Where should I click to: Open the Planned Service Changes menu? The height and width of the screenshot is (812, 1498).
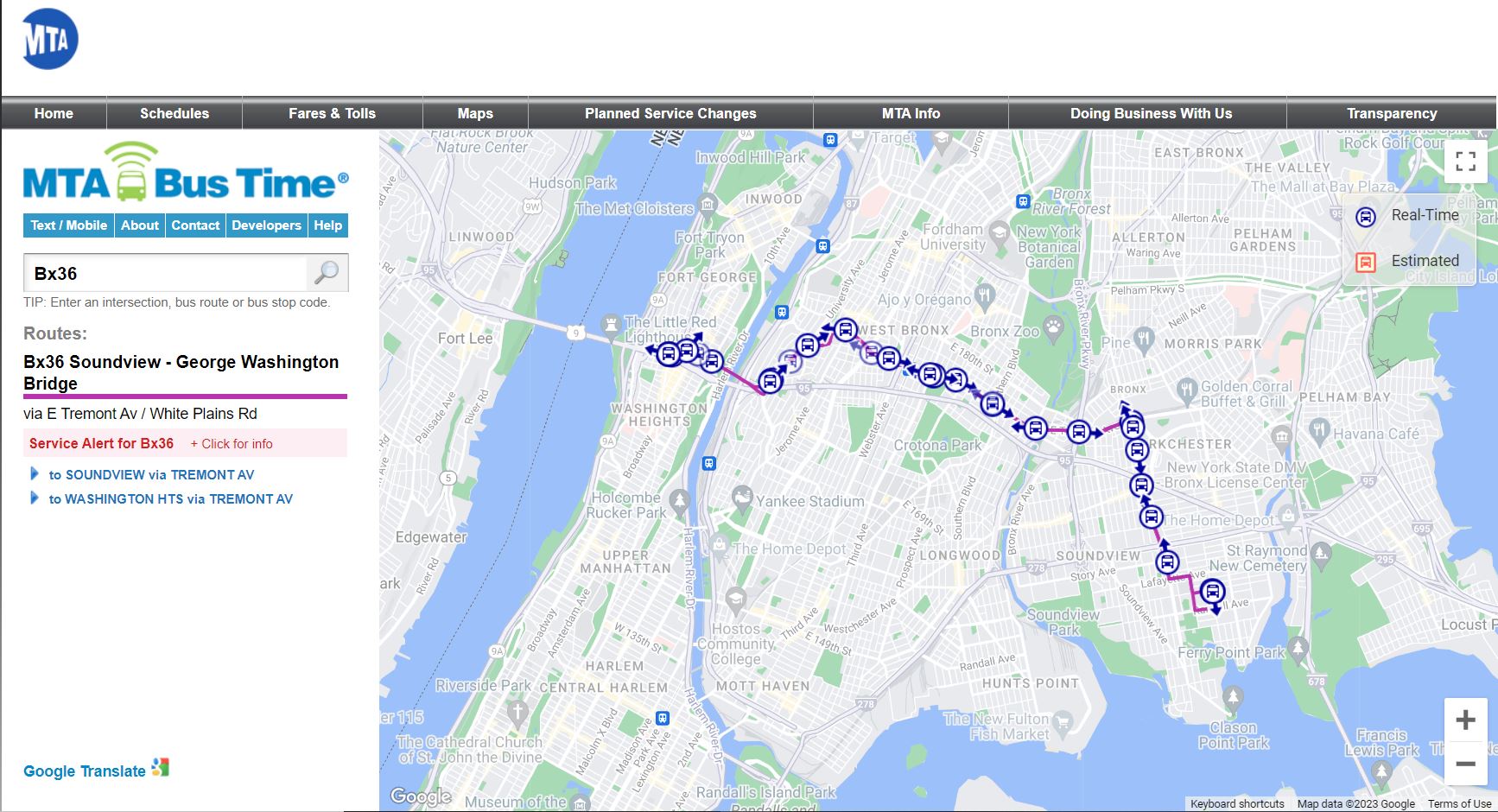point(670,113)
